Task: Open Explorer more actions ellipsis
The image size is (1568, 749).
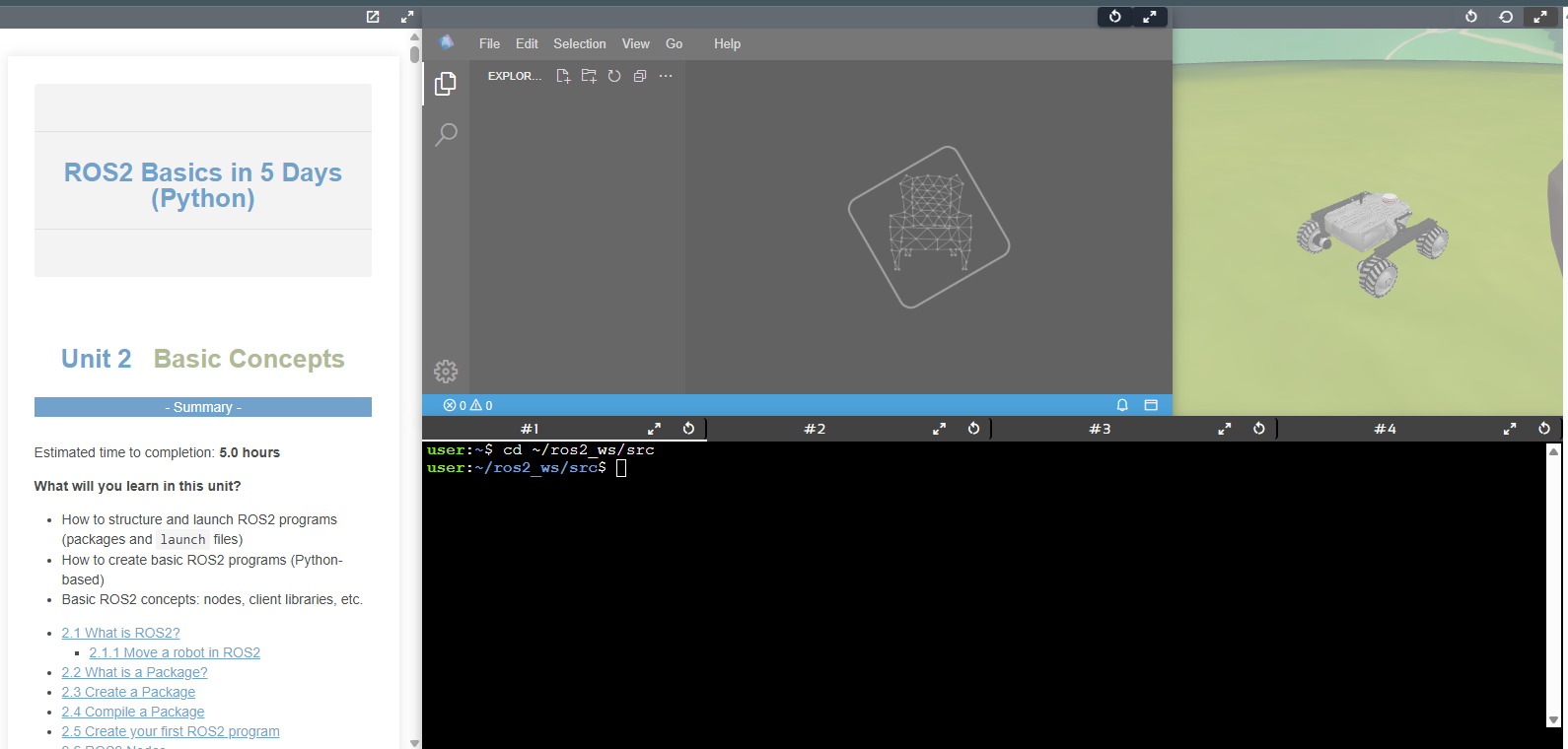Action: 666,76
